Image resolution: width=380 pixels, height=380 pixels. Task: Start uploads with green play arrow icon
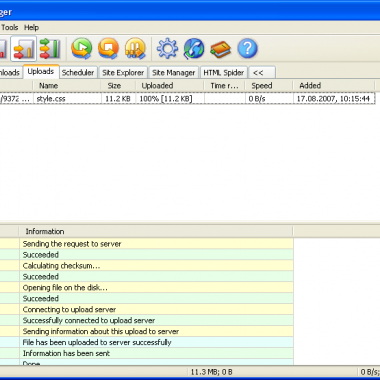(x=82, y=49)
